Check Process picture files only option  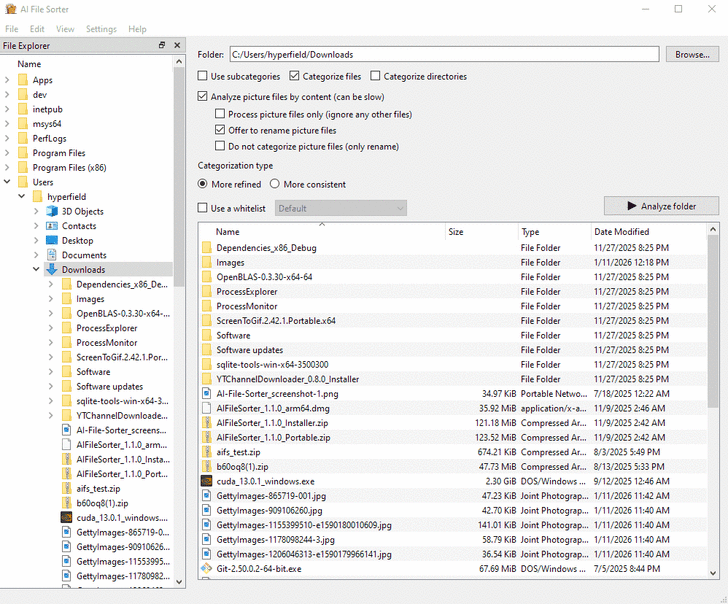coord(220,114)
